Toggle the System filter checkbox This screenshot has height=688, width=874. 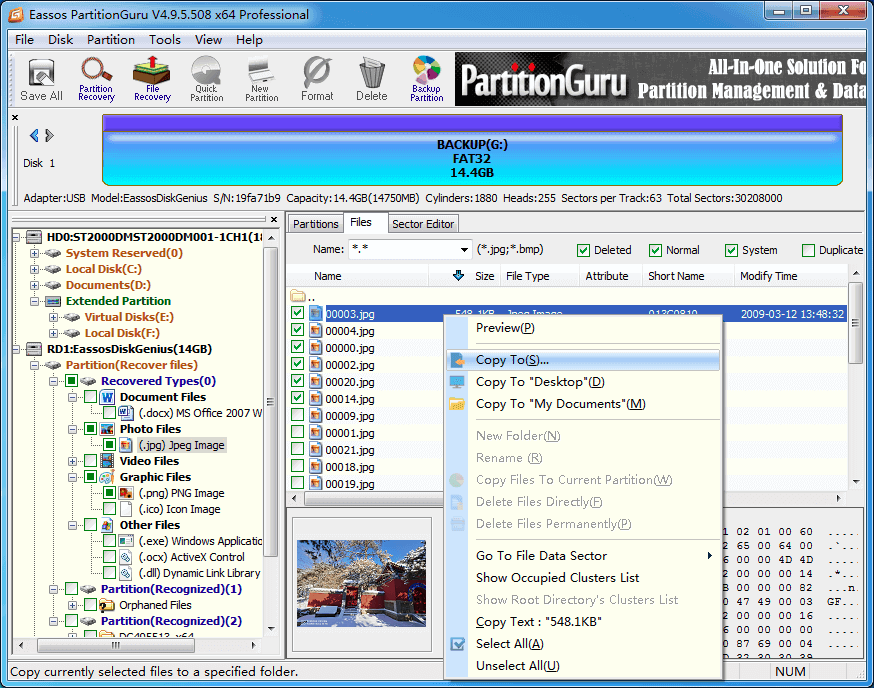tap(731, 250)
